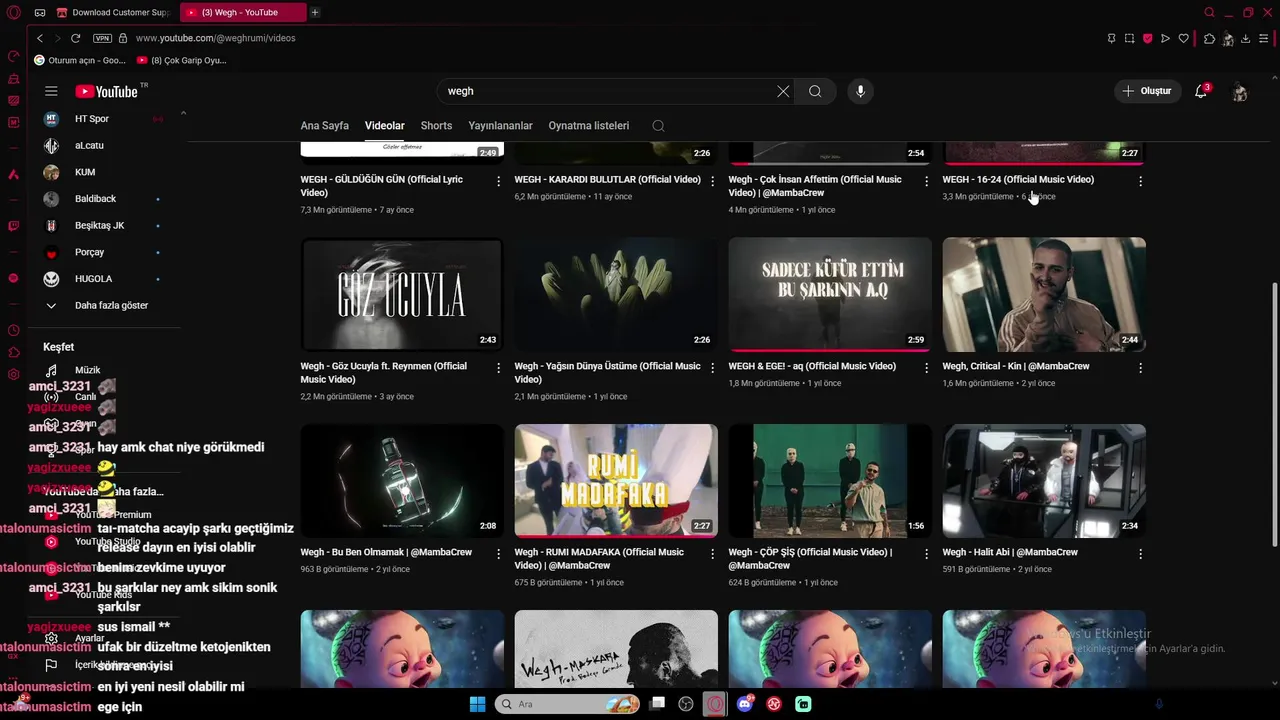Play the RUMI MADAFAKA video thumbnail
Screen dimensions: 1280x720
[x=616, y=481]
